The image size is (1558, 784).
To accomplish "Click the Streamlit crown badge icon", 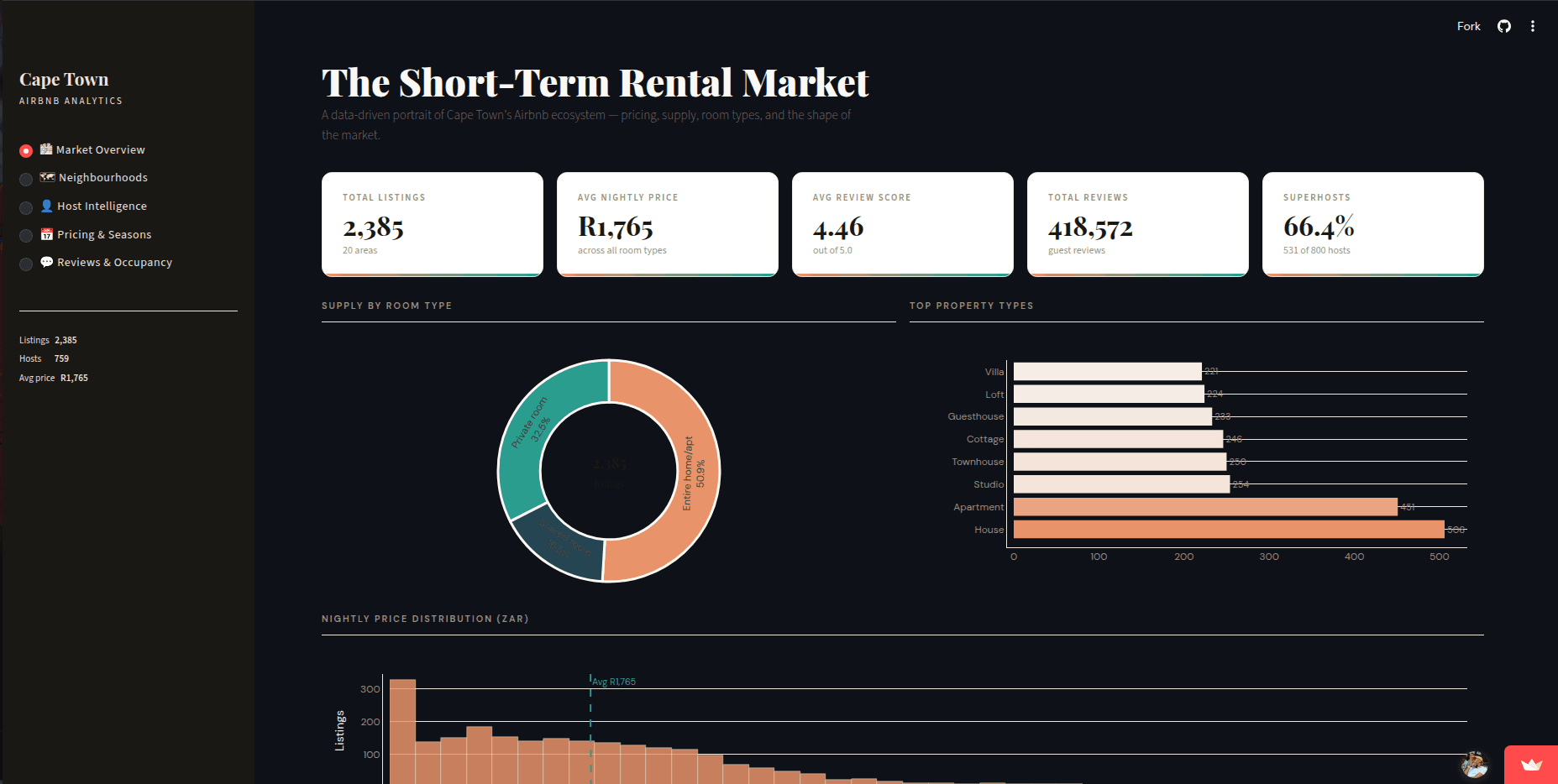I will [x=1531, y=765].
